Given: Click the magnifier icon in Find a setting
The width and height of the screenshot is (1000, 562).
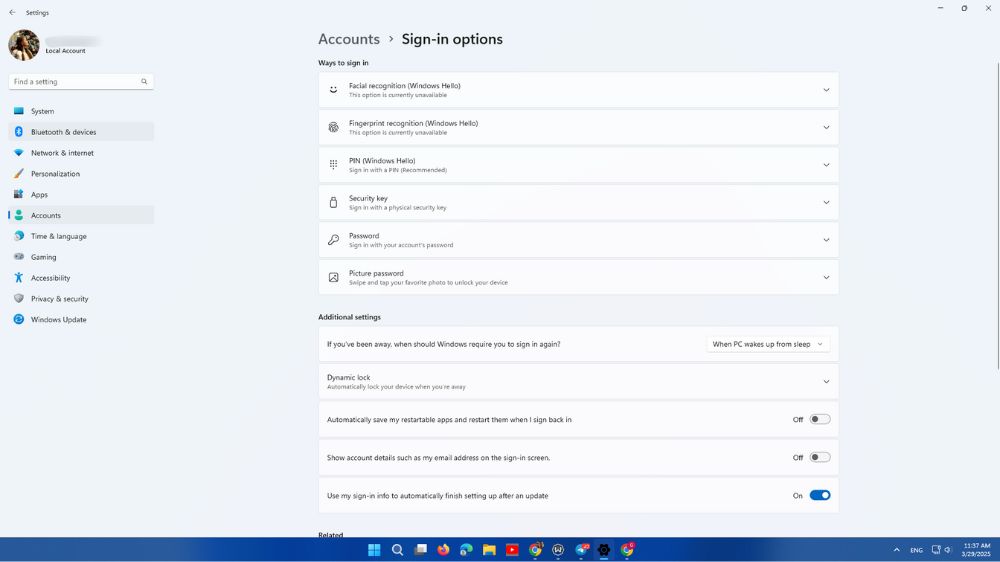Looking at the screenshot, I should click(144, 82).
